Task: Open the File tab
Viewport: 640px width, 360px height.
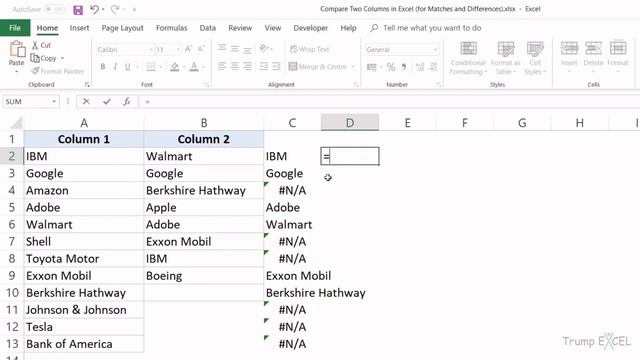Action: click(15, 28)
